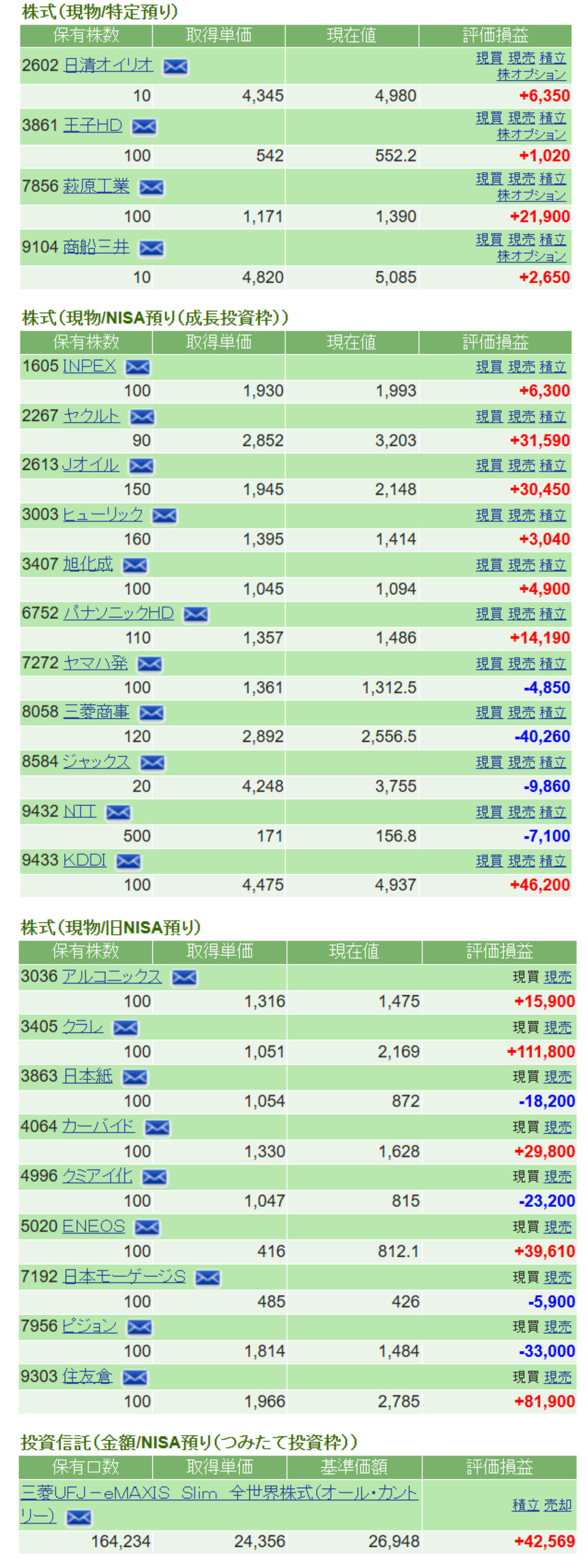Open the 商船三井 stock link
Screen dimensions: 588x1568
click(96, 247)
